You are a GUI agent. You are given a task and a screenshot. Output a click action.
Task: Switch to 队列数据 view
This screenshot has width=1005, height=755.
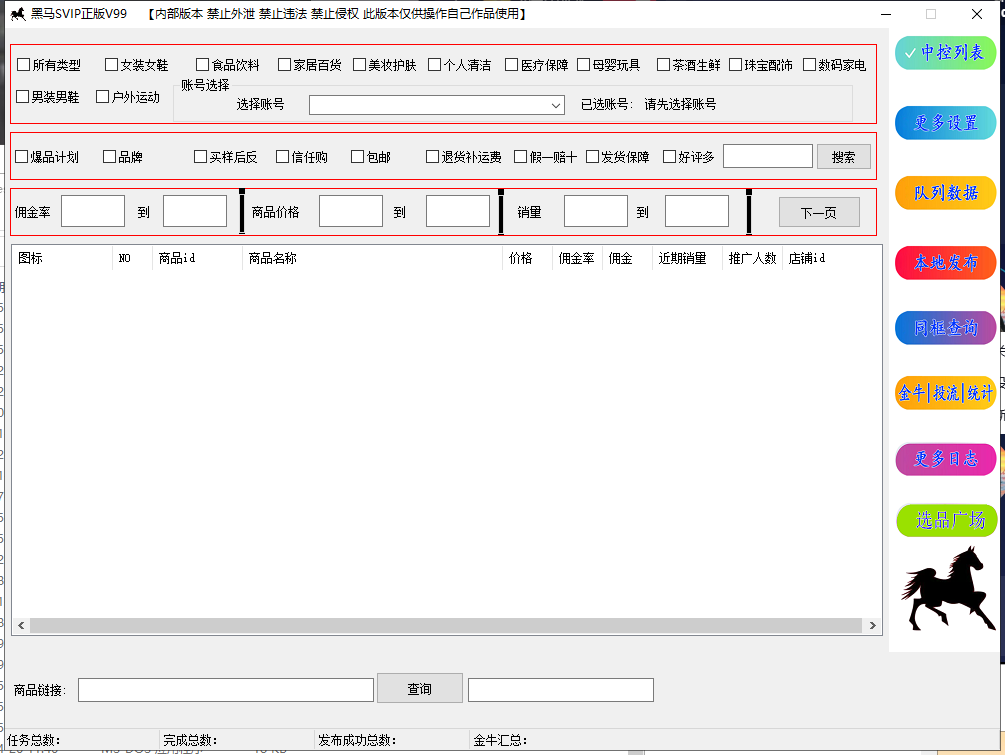coord(946,193)
